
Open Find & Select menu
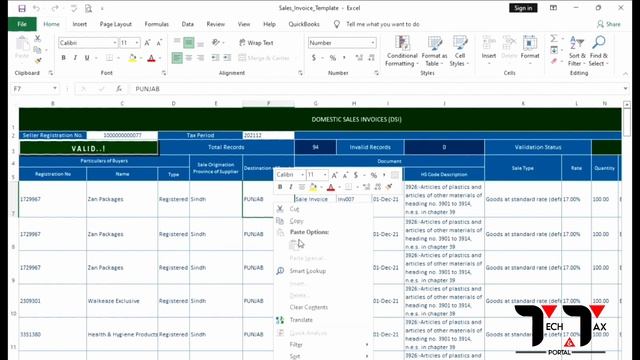point(599,51)
